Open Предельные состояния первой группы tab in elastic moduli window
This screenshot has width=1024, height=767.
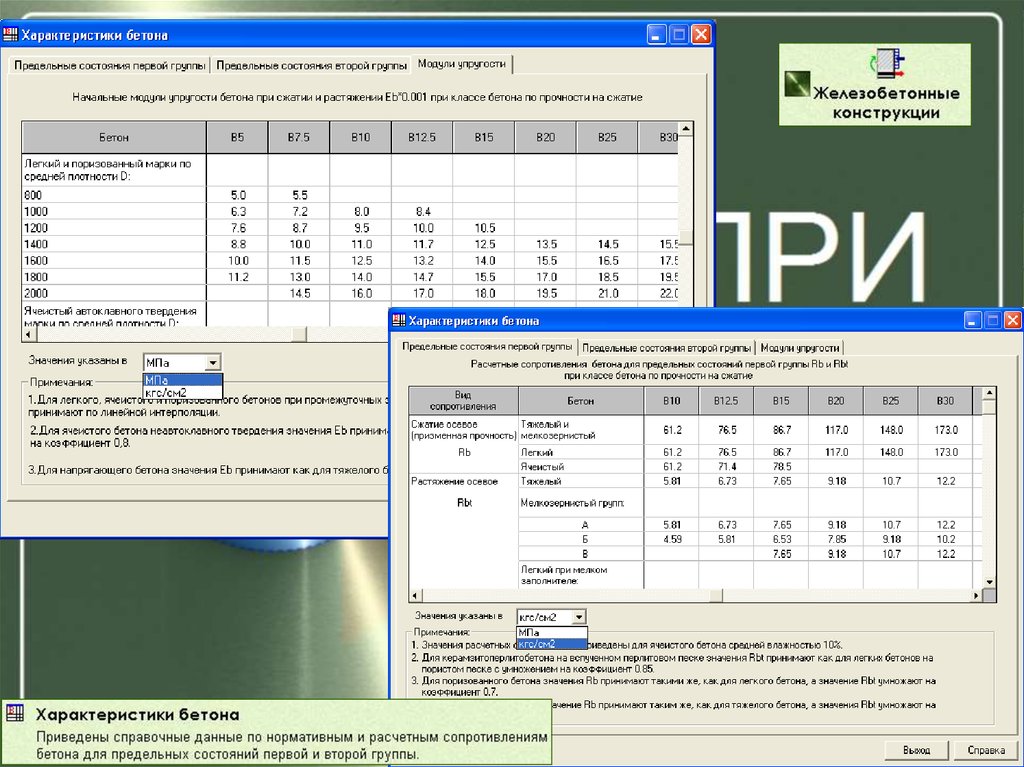click(109, 65)
